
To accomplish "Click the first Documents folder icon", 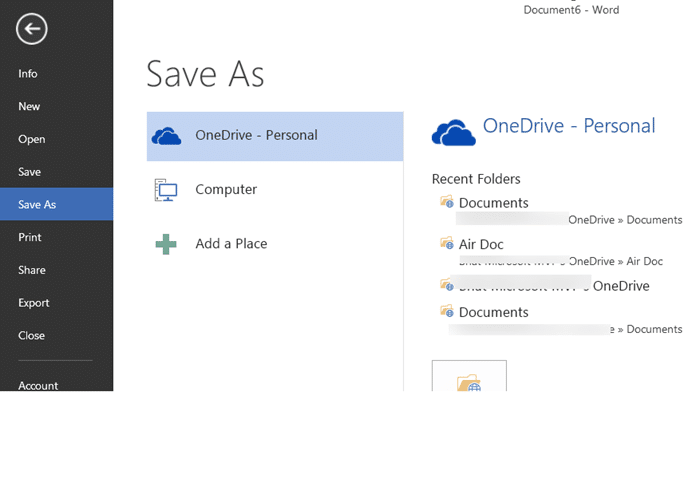I will [447, 202].
